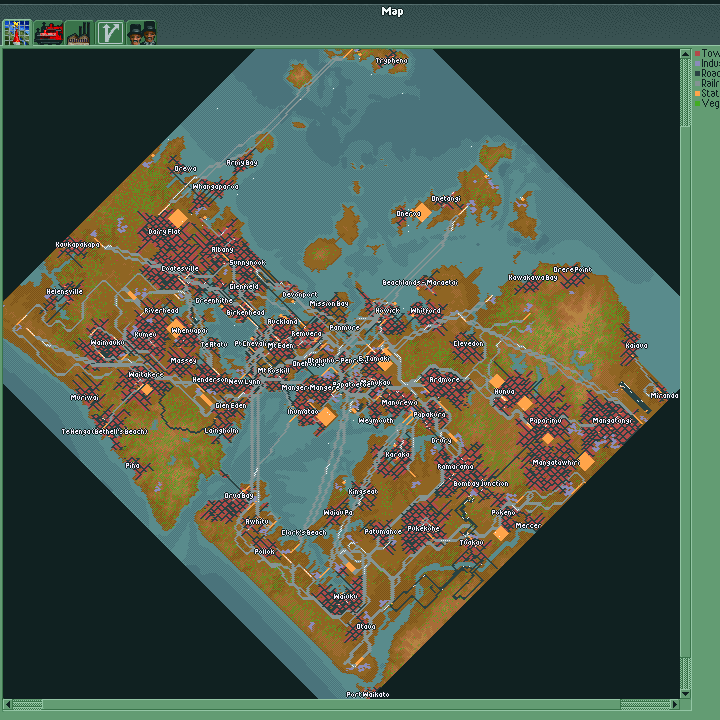Click the Helensville town label

point(64,292)
